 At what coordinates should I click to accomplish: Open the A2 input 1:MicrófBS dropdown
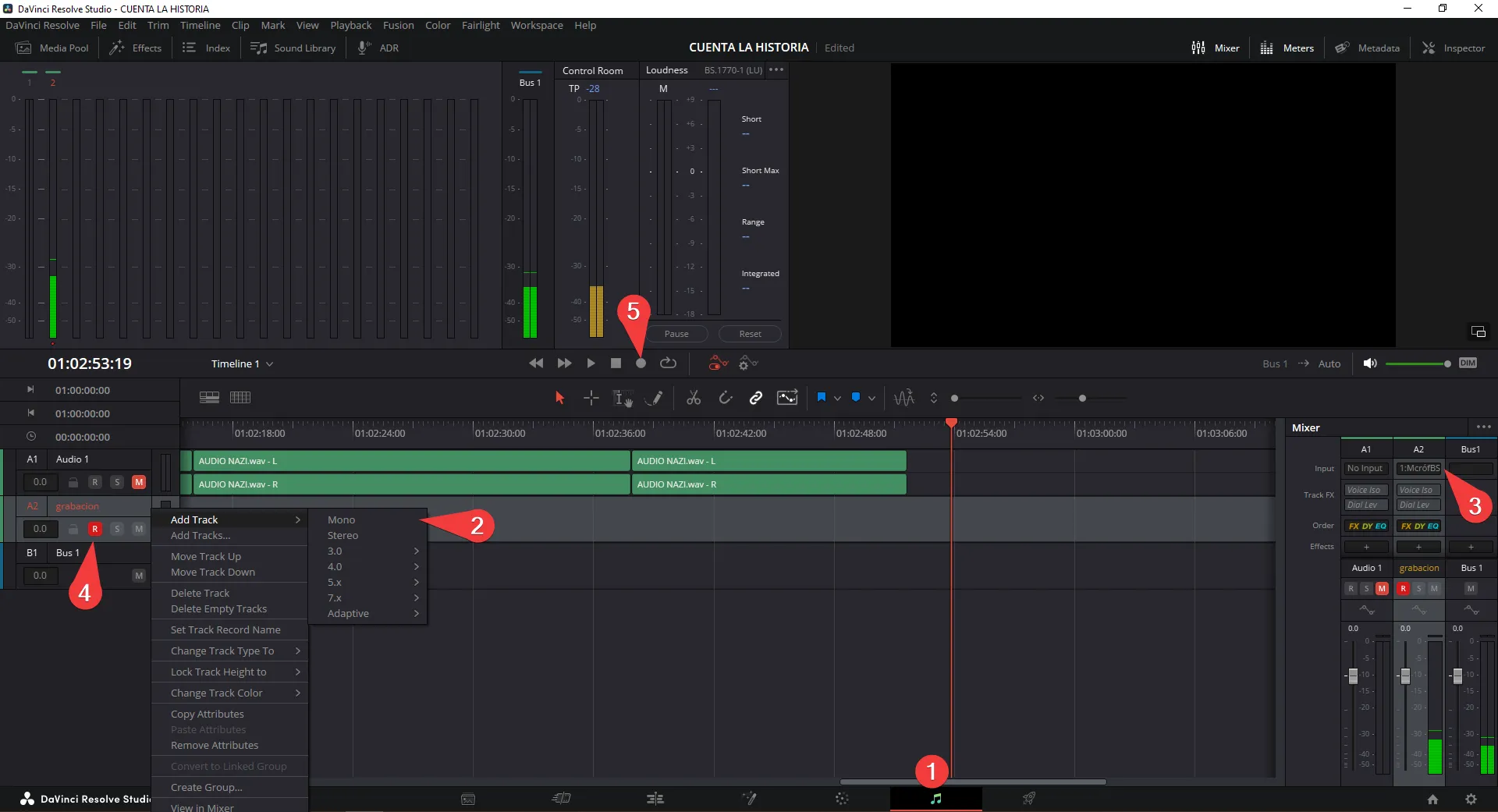pyautogui.click(x=1418, y=469)
